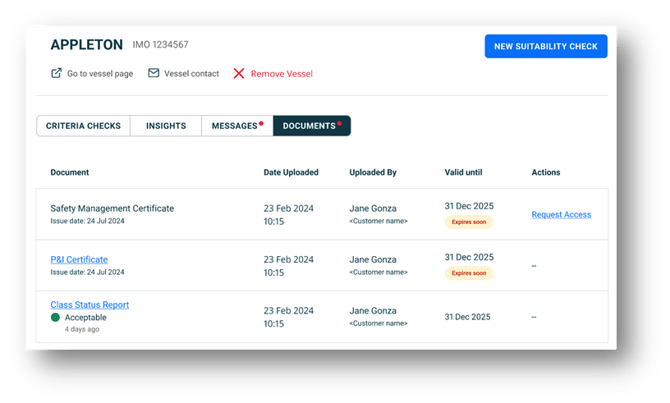The width and height of the screenshot is (670, 403).
Task: Select the Documents tab
Action: click(309, 126)
